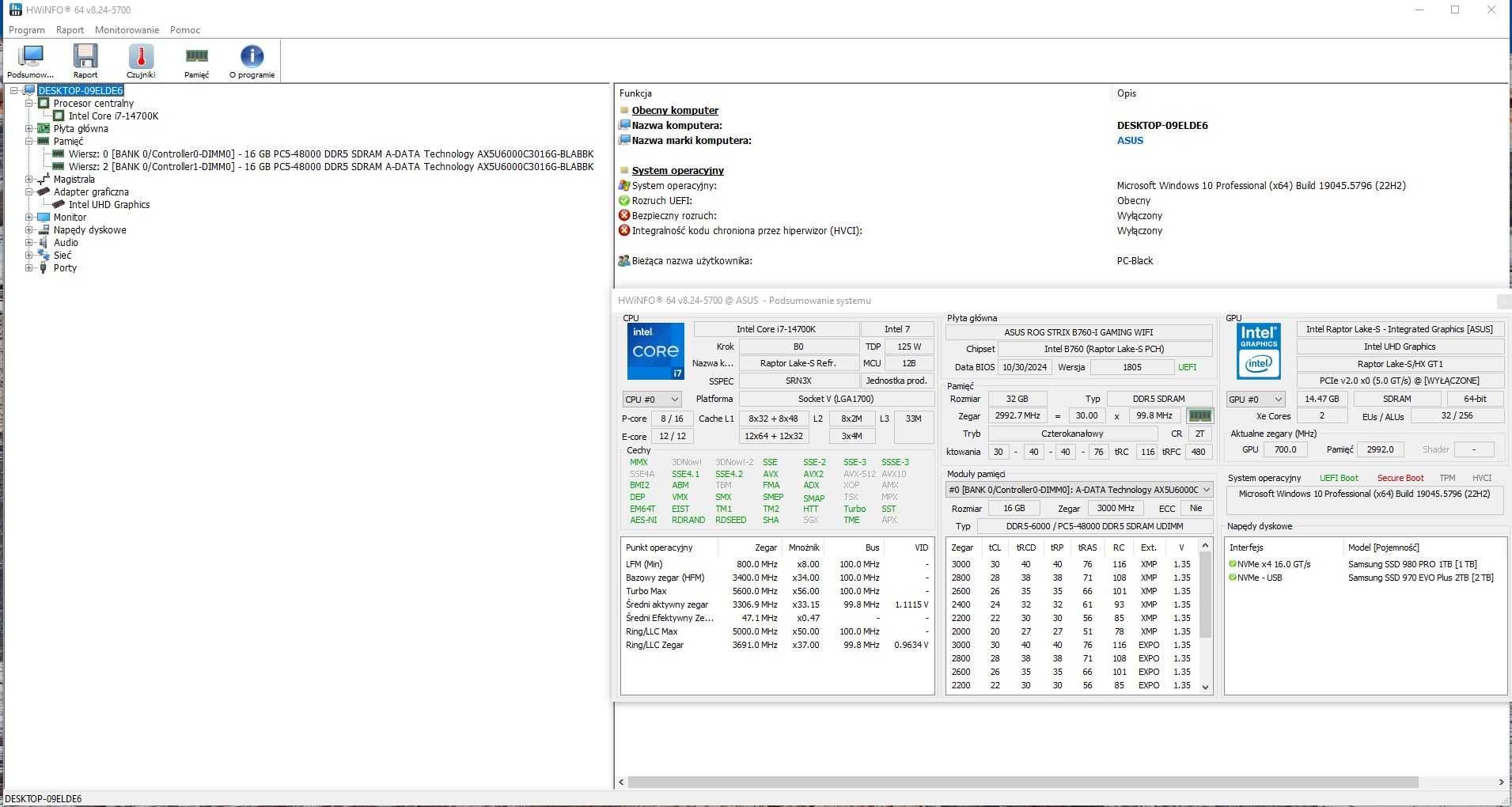Click the Samsung SSD 980 PRO status icon

tap(1232, 564)
